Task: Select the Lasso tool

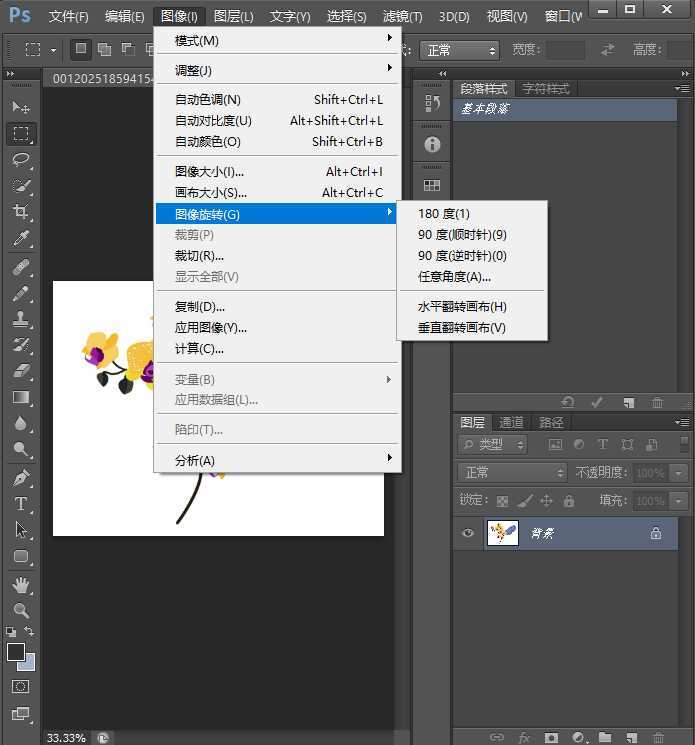Action: [21, 160]
